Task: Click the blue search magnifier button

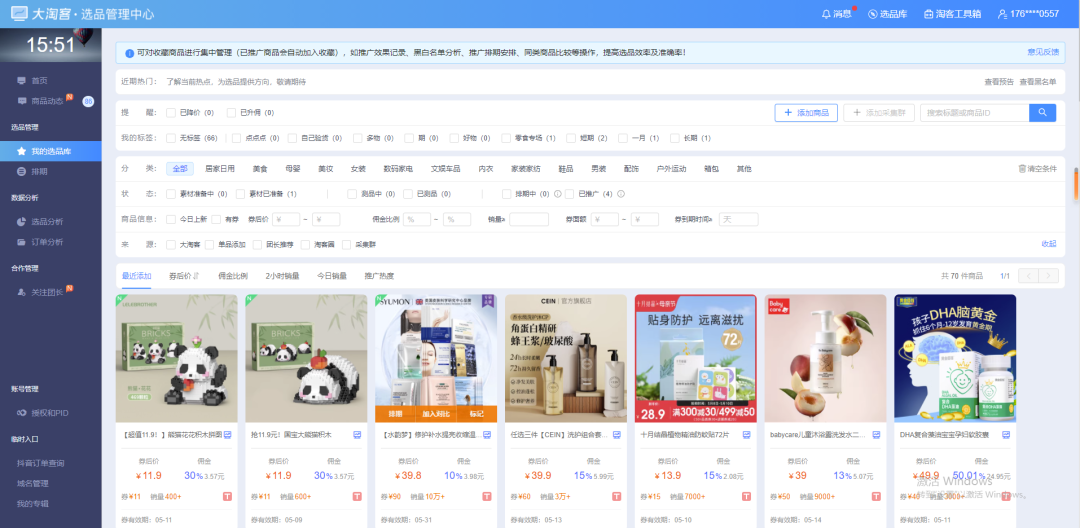Action: [1042, 113]
